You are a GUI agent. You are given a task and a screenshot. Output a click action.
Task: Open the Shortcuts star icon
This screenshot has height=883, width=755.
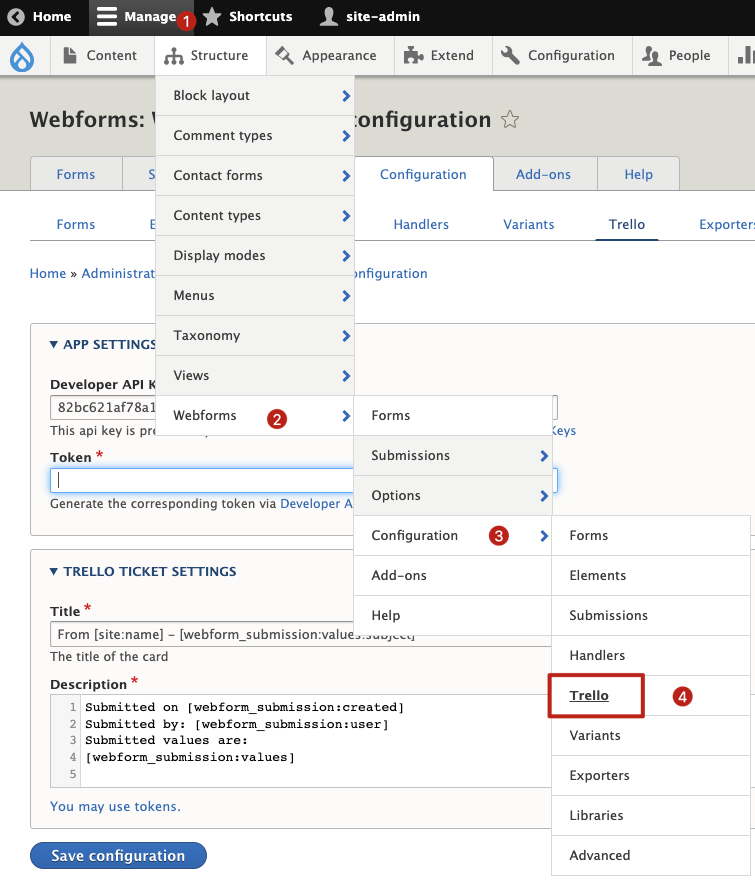point(211,16)
